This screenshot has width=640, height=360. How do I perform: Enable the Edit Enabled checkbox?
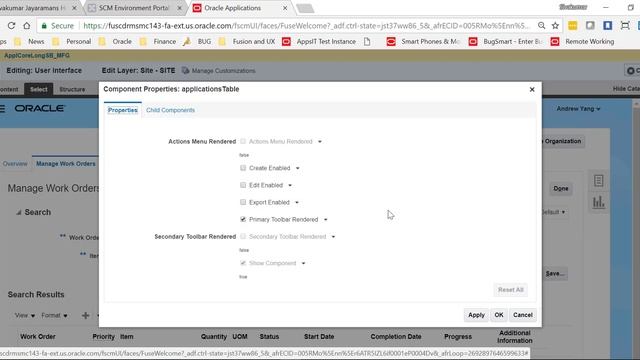243,185
